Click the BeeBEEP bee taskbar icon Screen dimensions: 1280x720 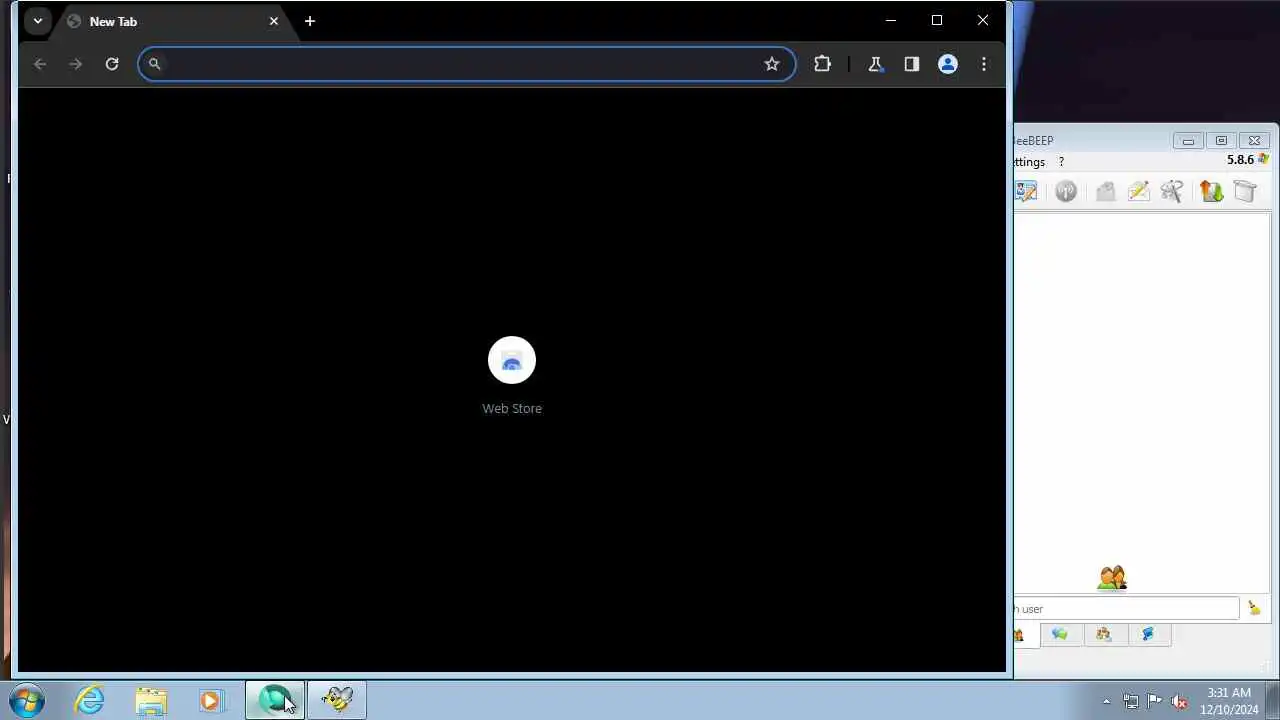click(x=337, y=700)
